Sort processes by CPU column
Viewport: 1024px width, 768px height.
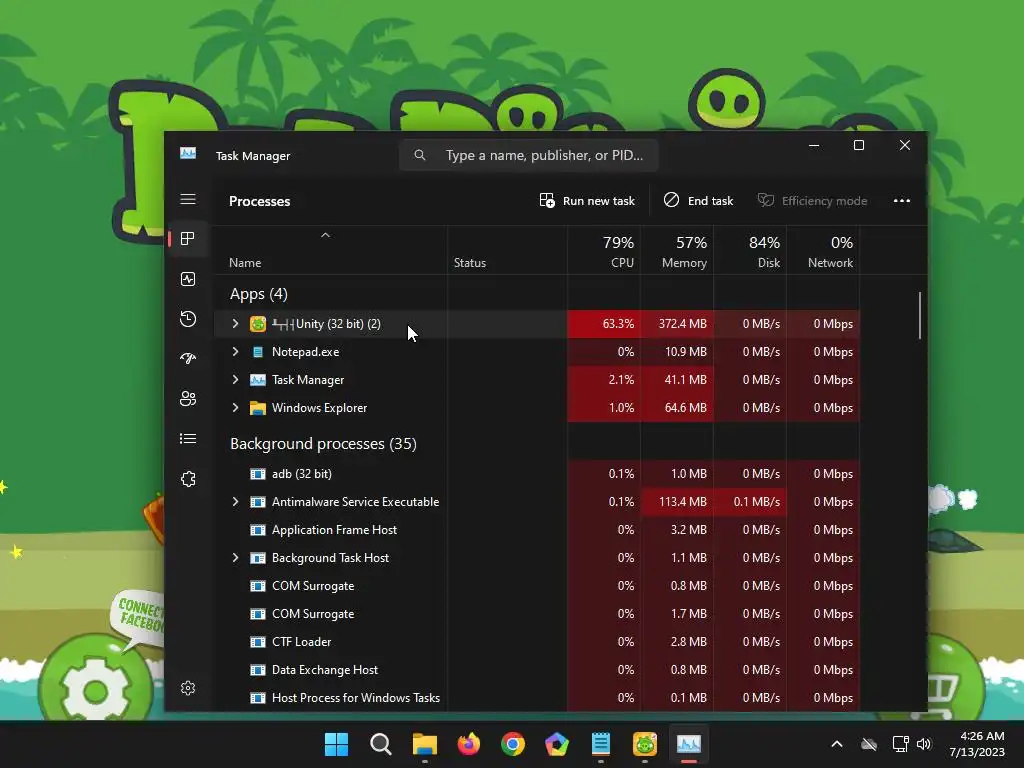604,252
